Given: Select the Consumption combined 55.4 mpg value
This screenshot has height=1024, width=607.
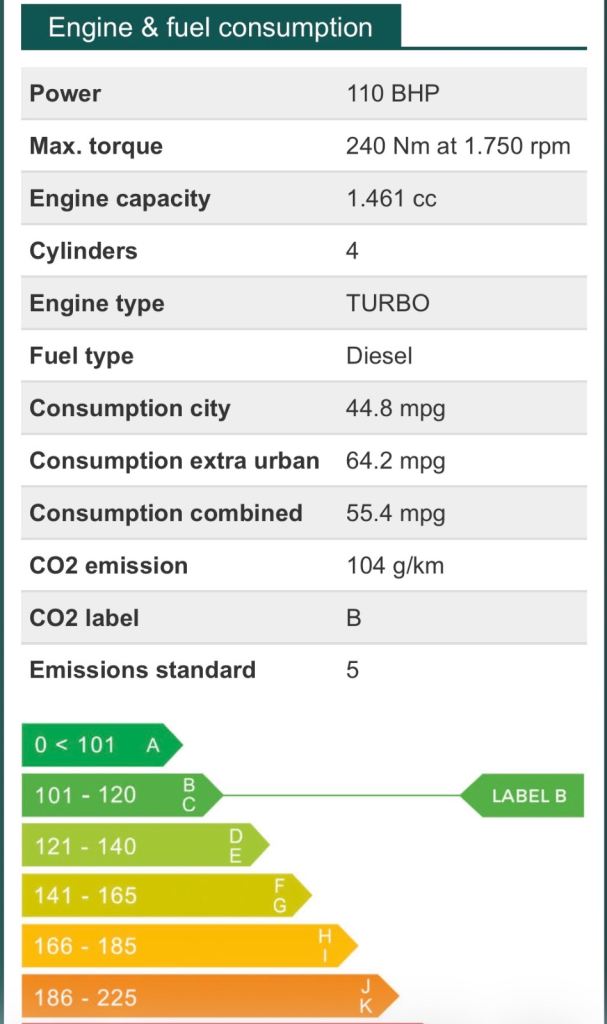Looking at the screenshot, I should tap(396, 513).
